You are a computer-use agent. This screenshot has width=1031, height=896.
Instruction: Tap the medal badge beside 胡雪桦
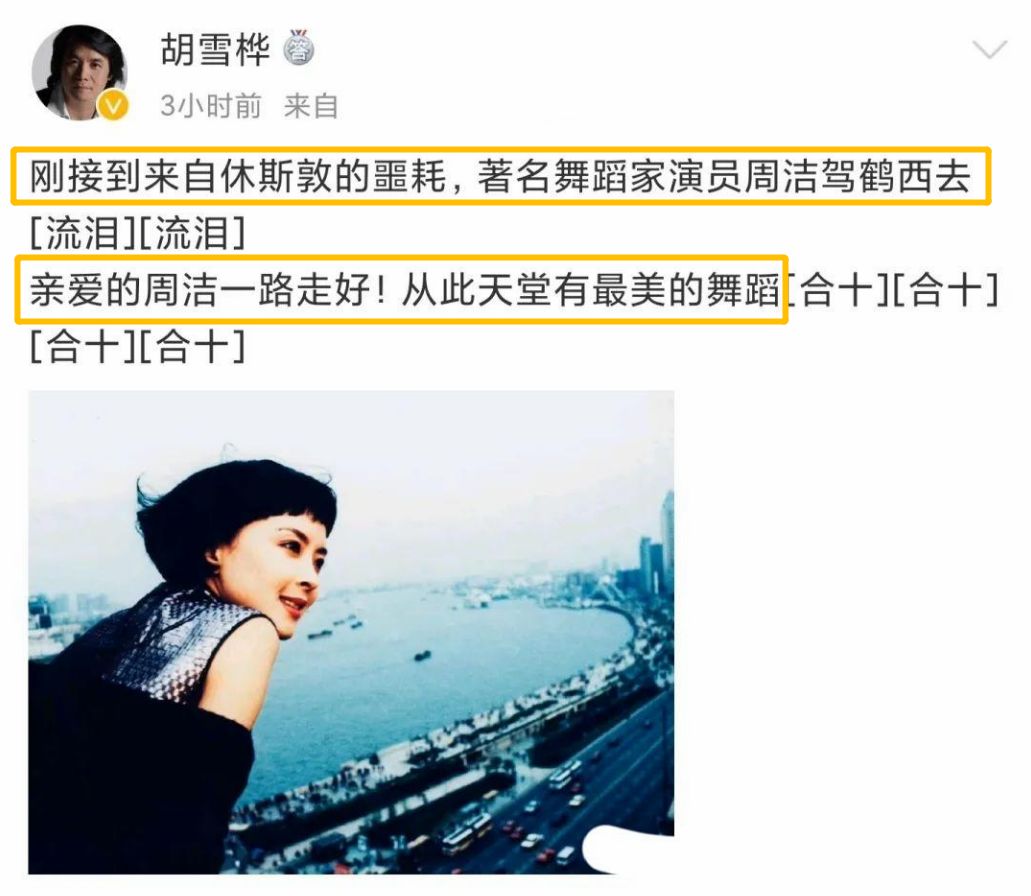(x=299, y=48)
